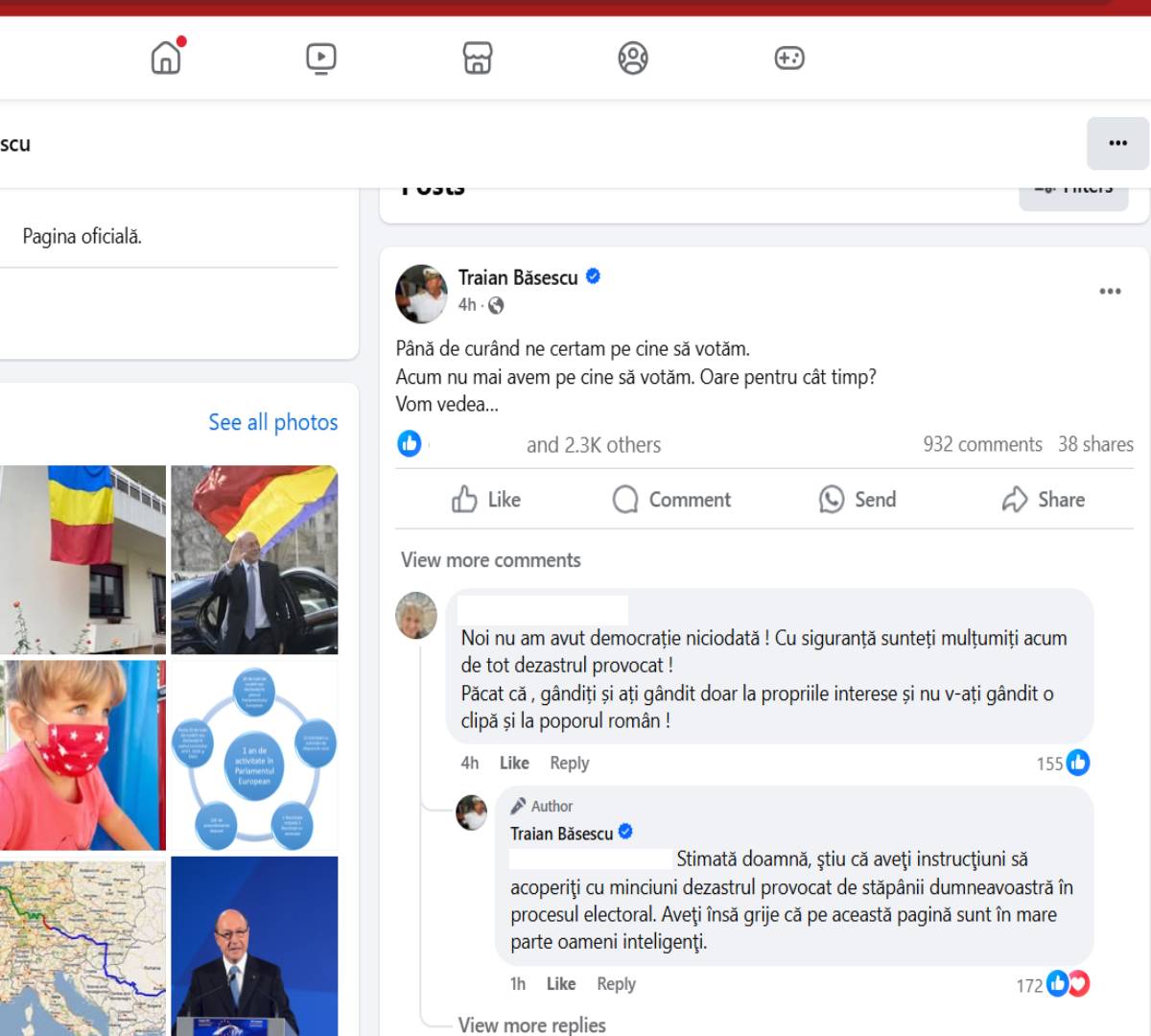Open the child with red mask photo
Screen dimensions: 1151x1036
tap(82, 755)
